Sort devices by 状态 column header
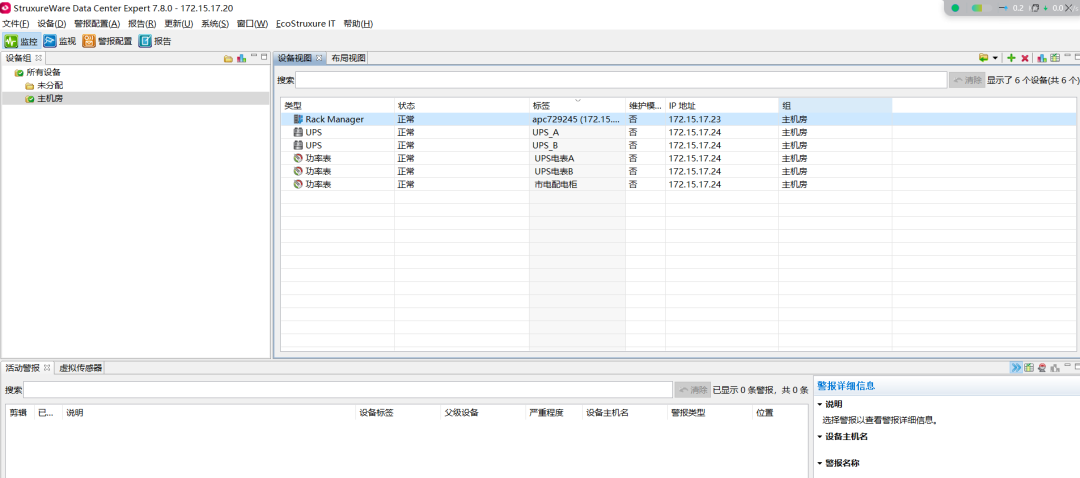This screenshot has height=478, width=1080. click(x=461, y=106)
